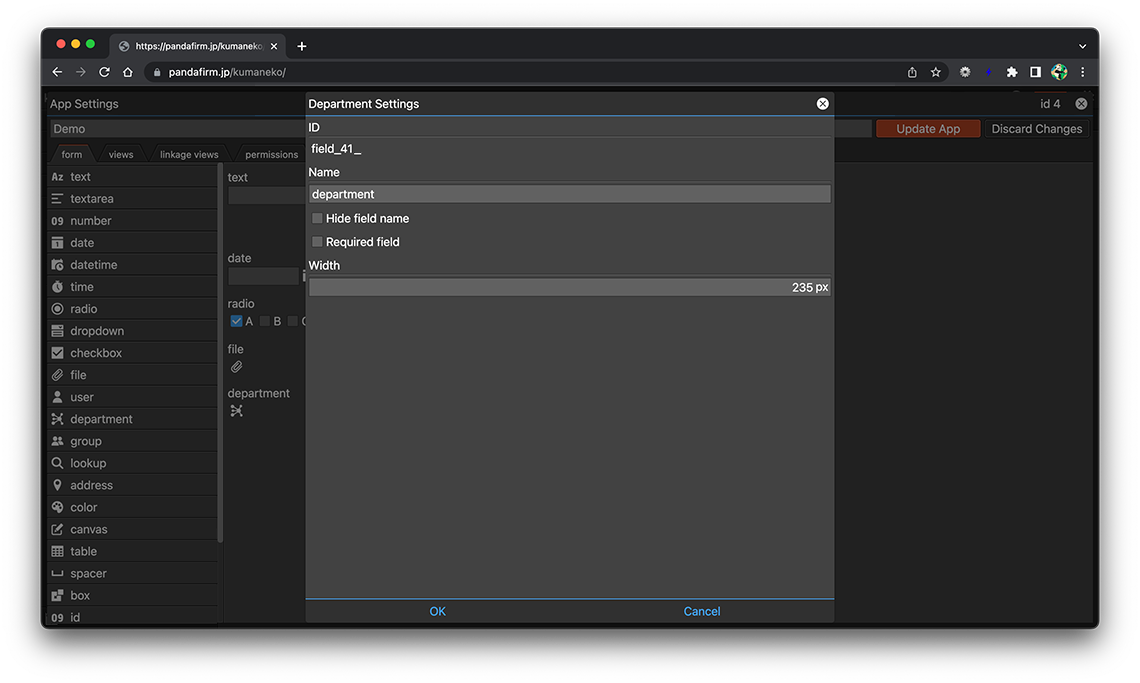The height and width of the screenshot is (683, 1140).
Task: Open the Chrome three-dot menu
Action: tap(1082, 72)
